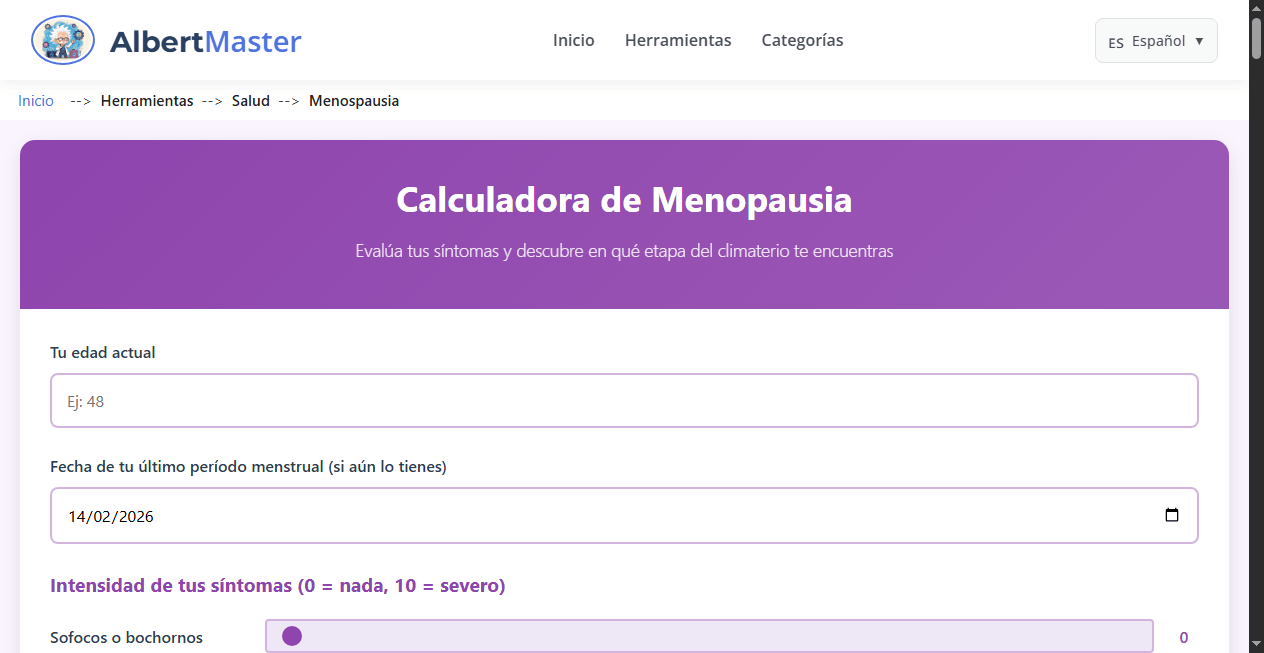The image size is (1264, 653).
Task: Select the Menospausia breadcrumb label
Action: pyautogui.click(x=354, y=100)
